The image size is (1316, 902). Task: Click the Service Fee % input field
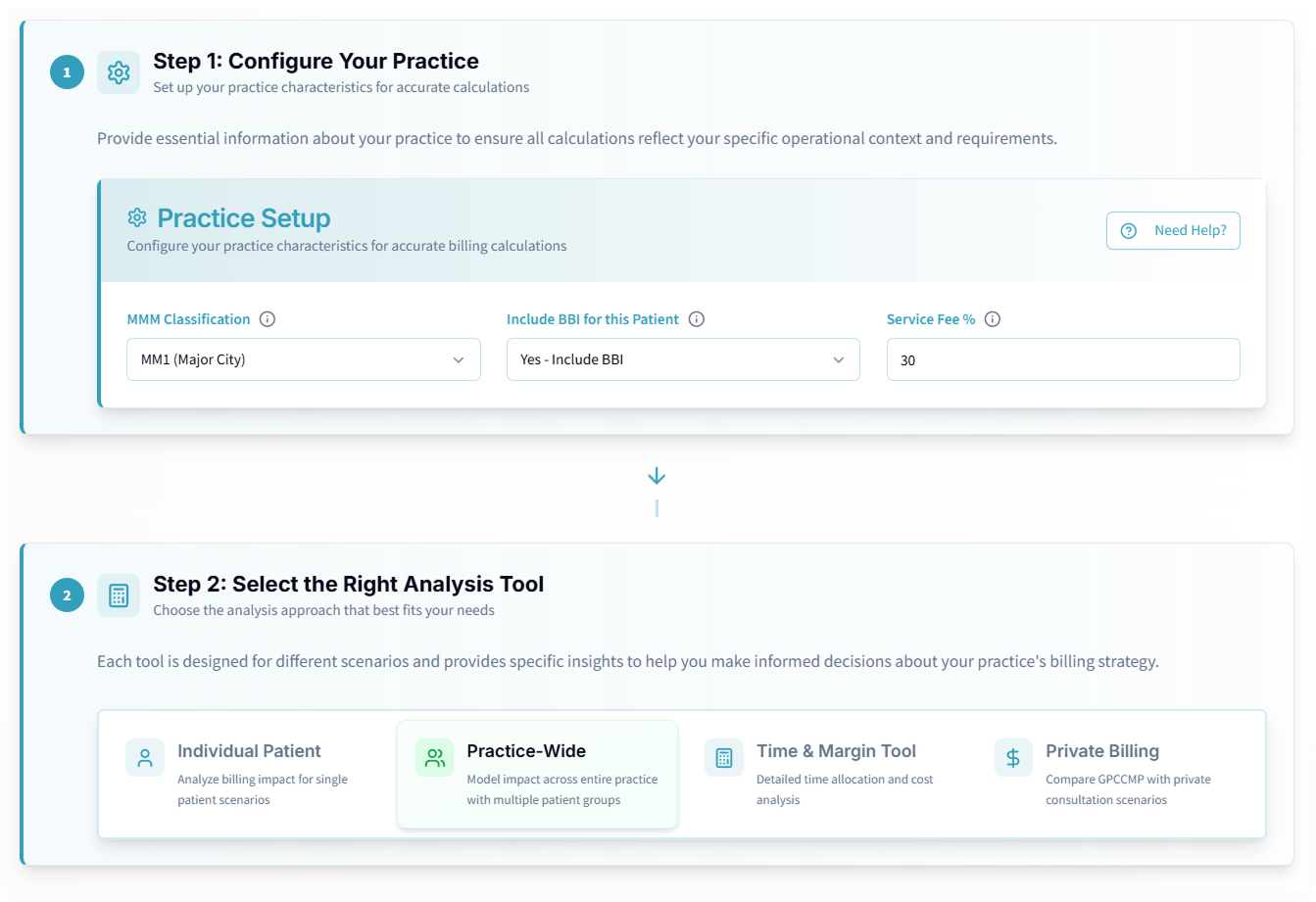click(1063, 359)
